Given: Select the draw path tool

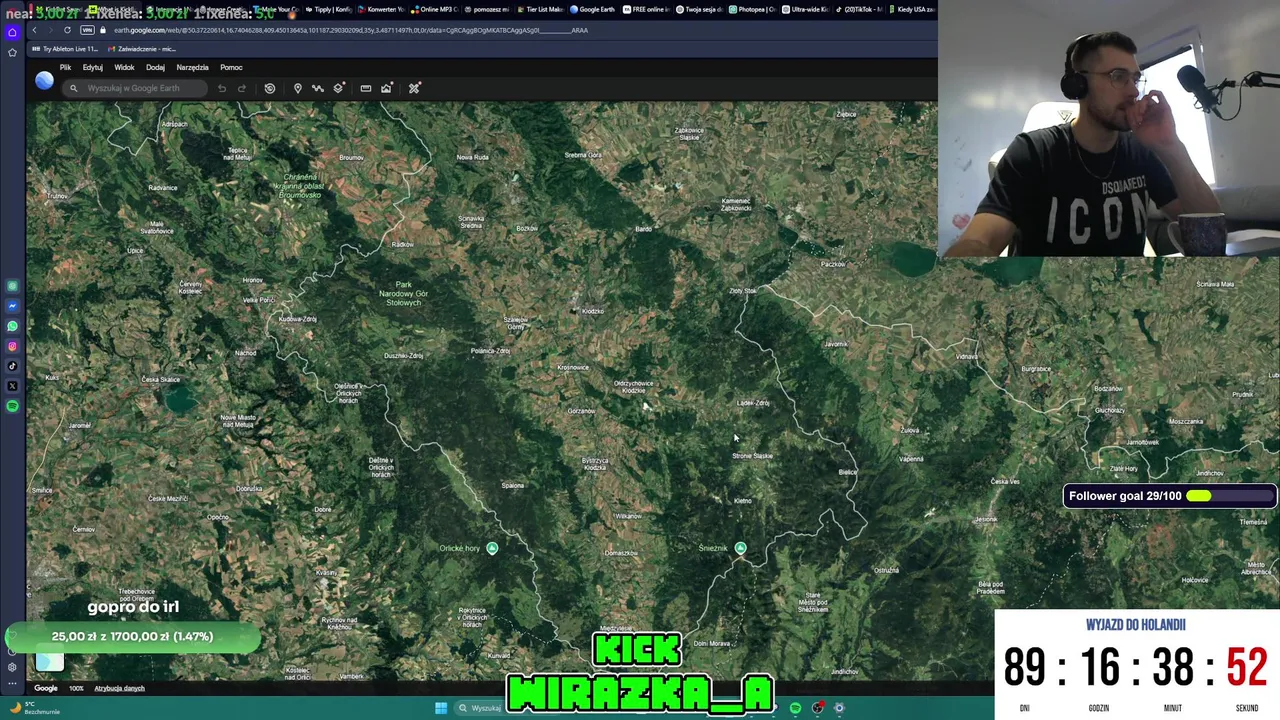Looking at the screenshot, I should tap(318, 88).
